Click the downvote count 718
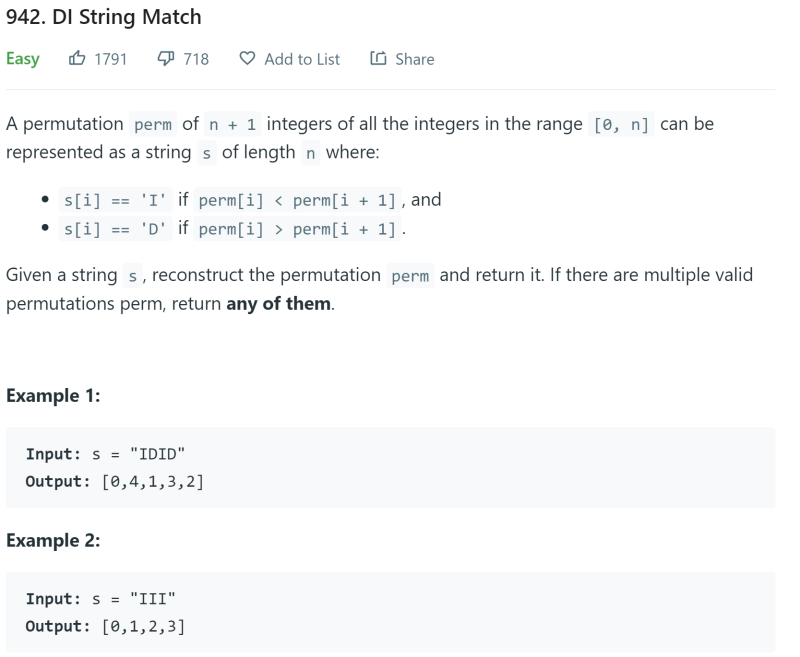Viewport: 800px width, 657px height. pyautogui.click(x=196, y=59)
